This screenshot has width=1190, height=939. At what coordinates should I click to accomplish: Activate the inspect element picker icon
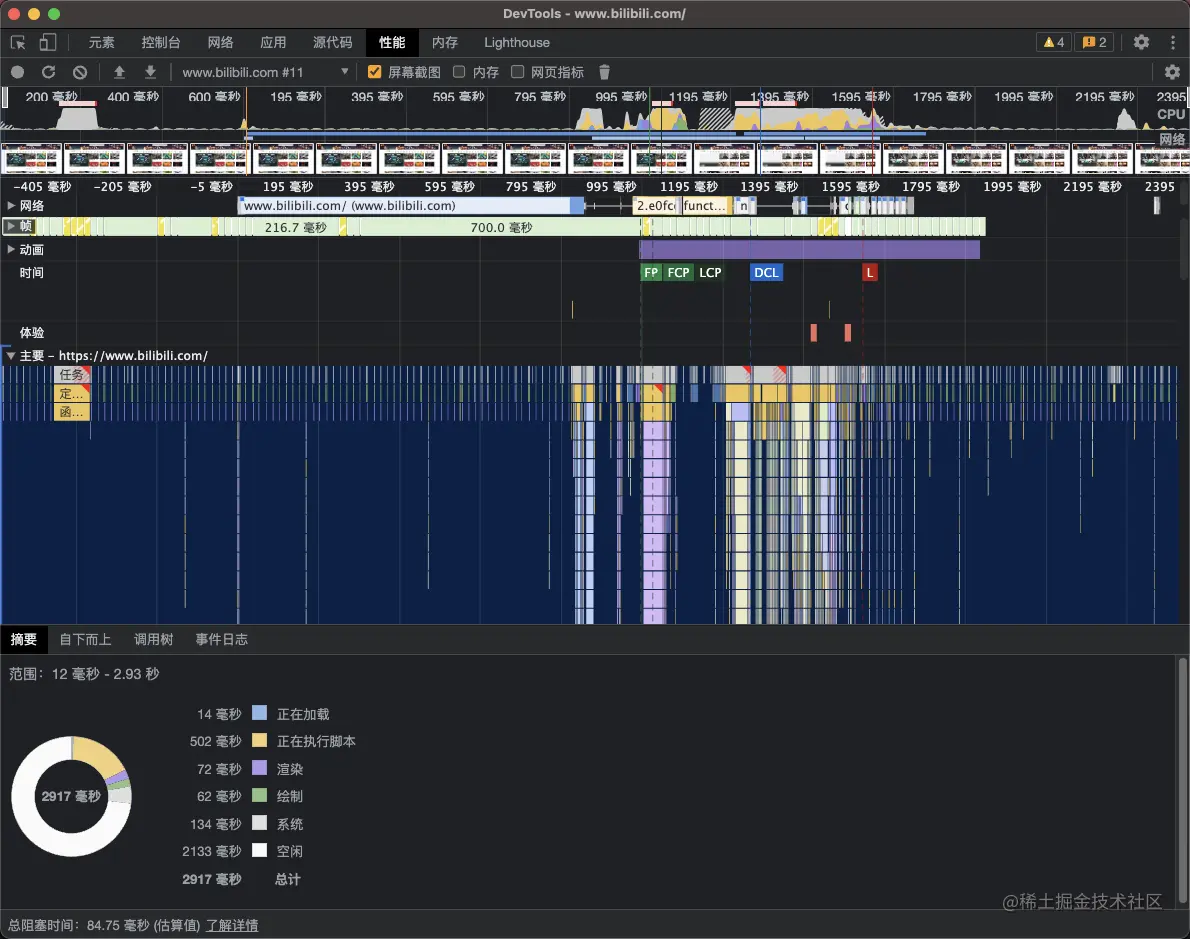pos(18,43)
